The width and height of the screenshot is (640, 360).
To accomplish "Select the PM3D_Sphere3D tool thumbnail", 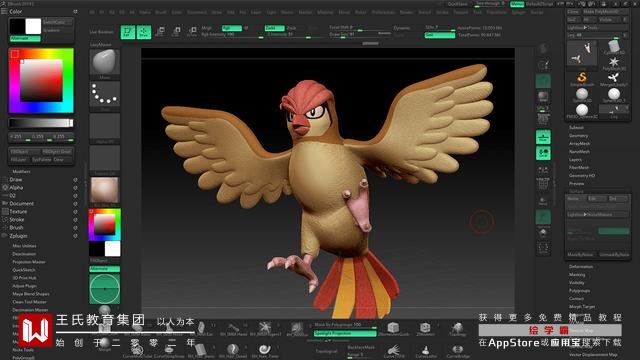I will (x=582, y=110).
